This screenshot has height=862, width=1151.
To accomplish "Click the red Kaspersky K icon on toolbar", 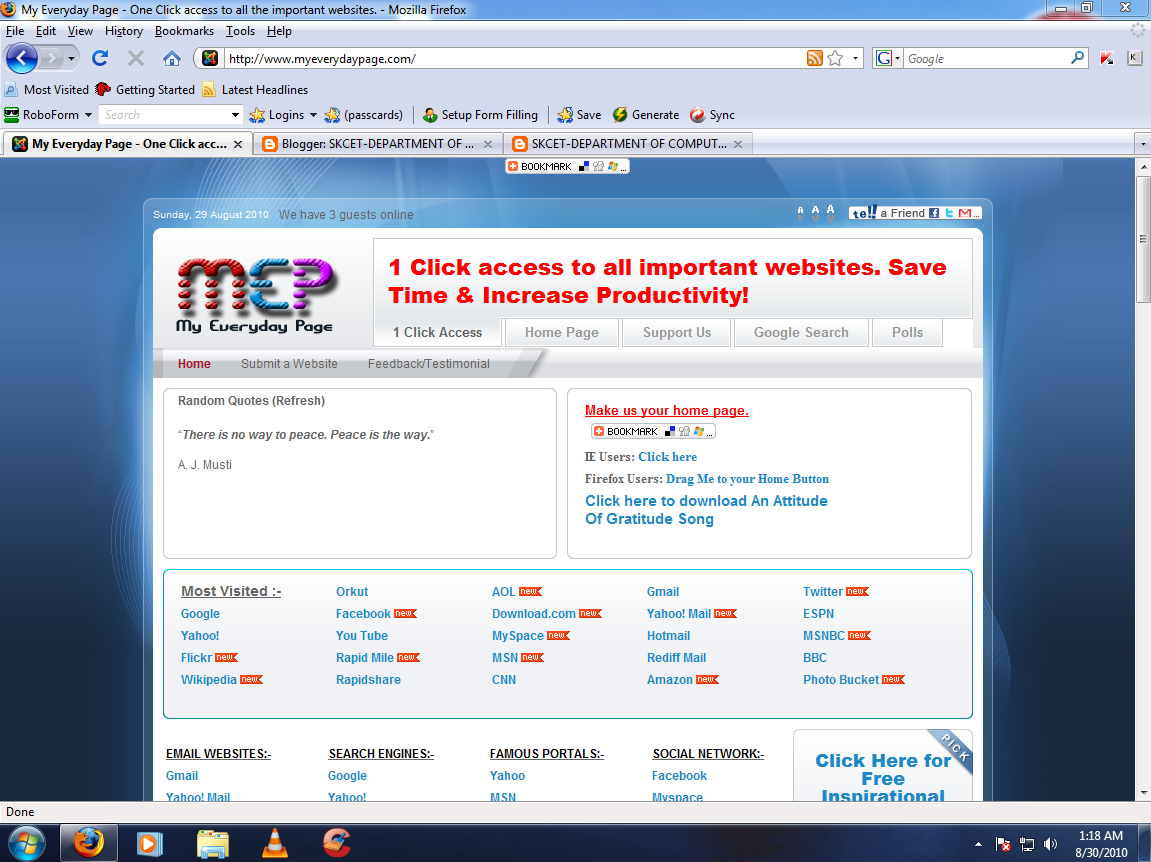I will pyautogui.click(x=1107, y=58).
